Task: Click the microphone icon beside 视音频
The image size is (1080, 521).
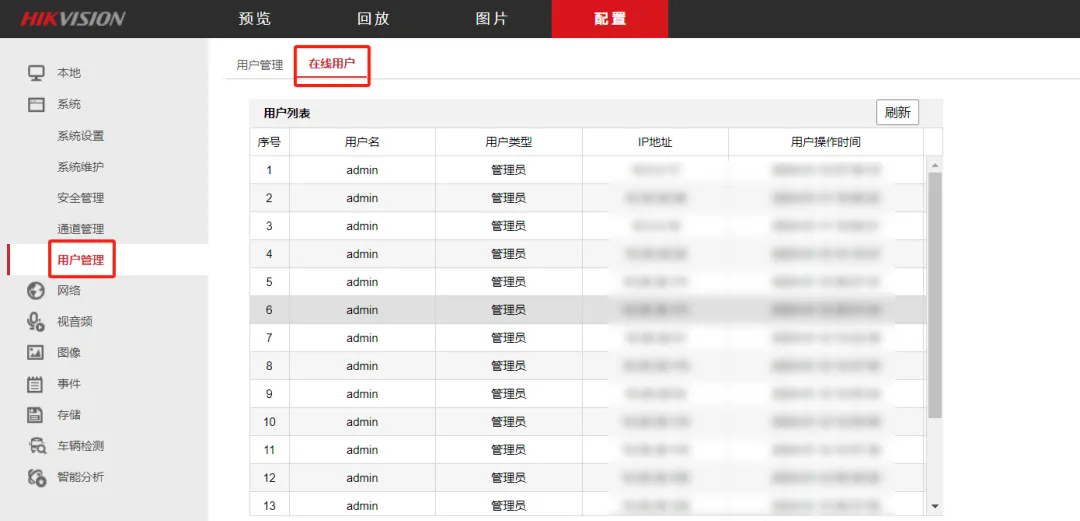Action: tap(36, 322)
